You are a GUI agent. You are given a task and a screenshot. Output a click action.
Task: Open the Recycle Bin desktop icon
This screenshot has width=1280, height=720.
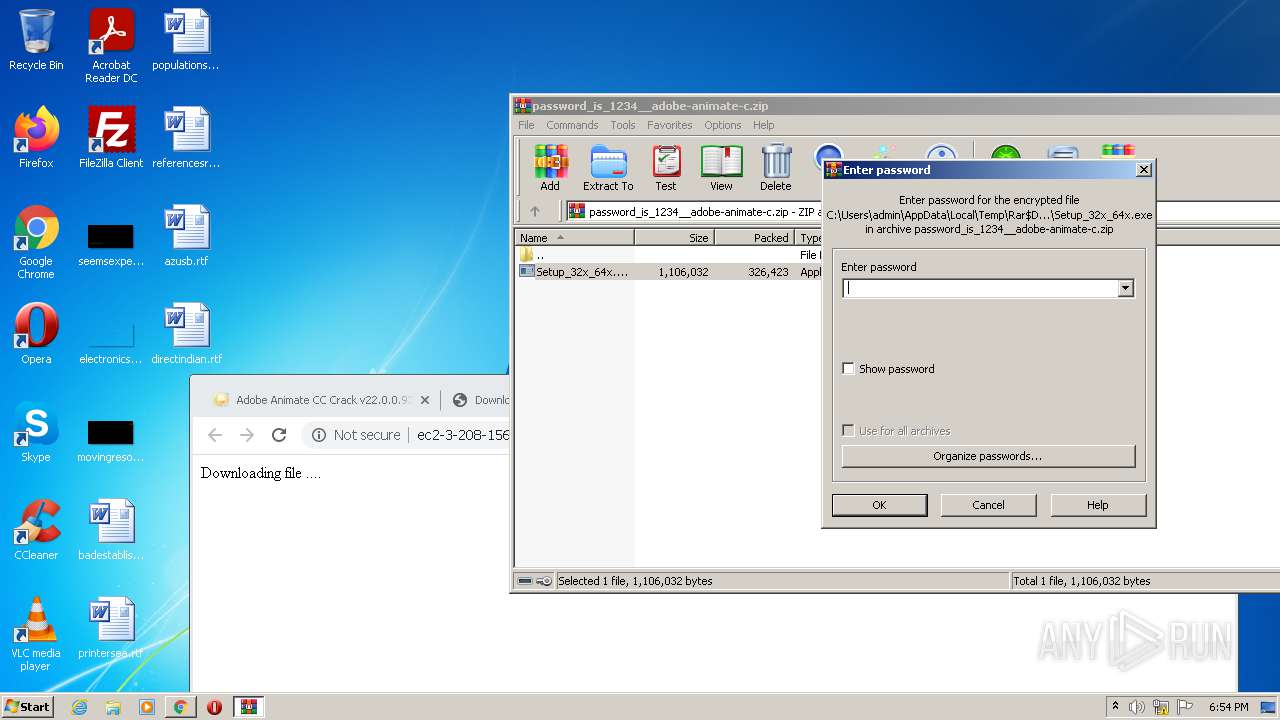(36, 41)
